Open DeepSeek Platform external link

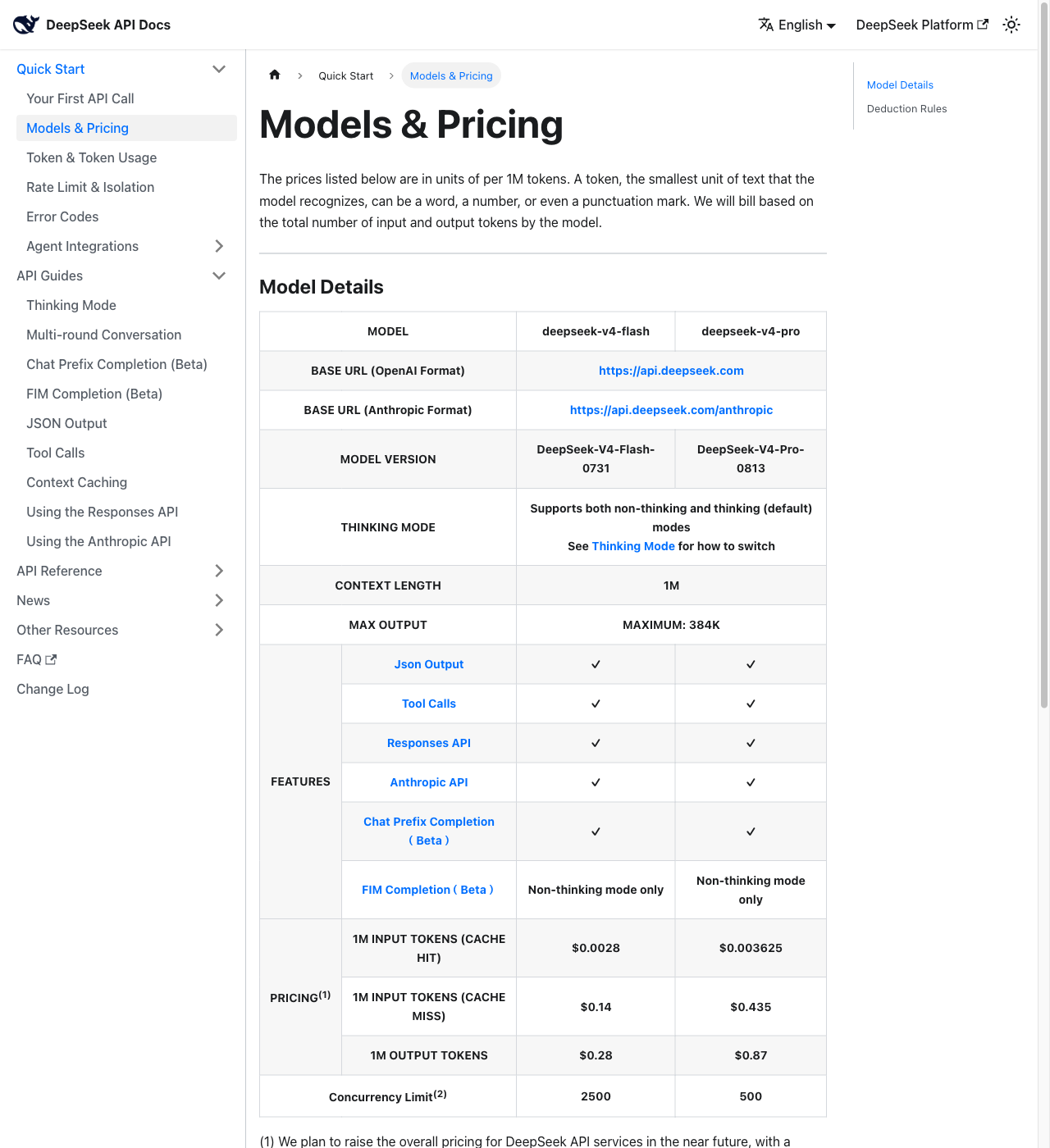(922, 25)
